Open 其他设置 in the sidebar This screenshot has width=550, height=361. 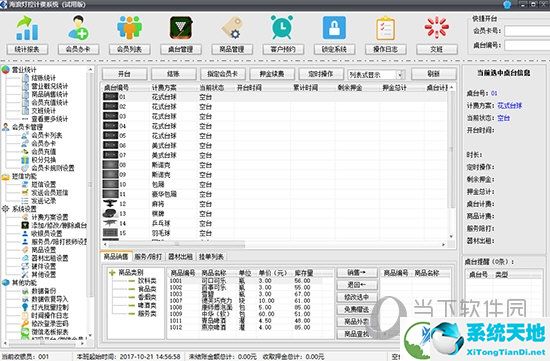(43, 274)
